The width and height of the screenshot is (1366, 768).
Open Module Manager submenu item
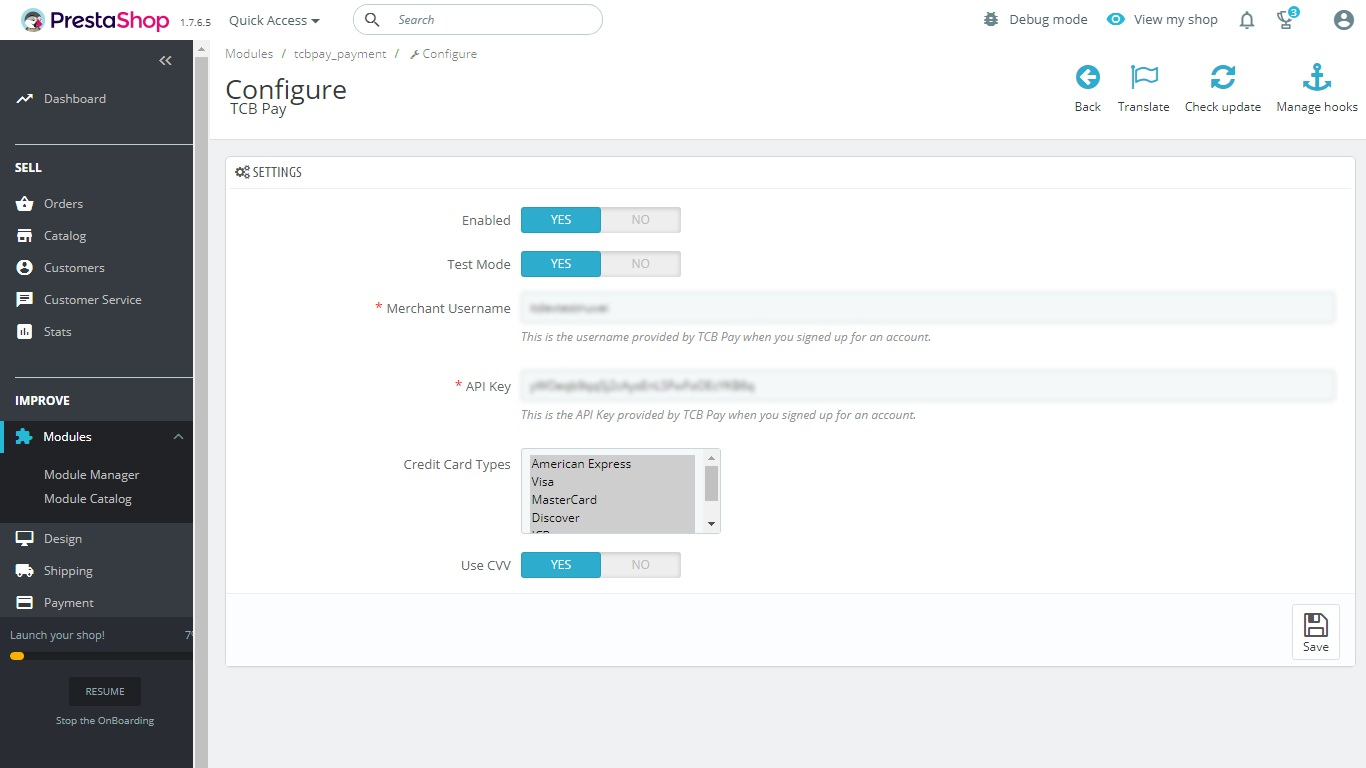[92, 475]
